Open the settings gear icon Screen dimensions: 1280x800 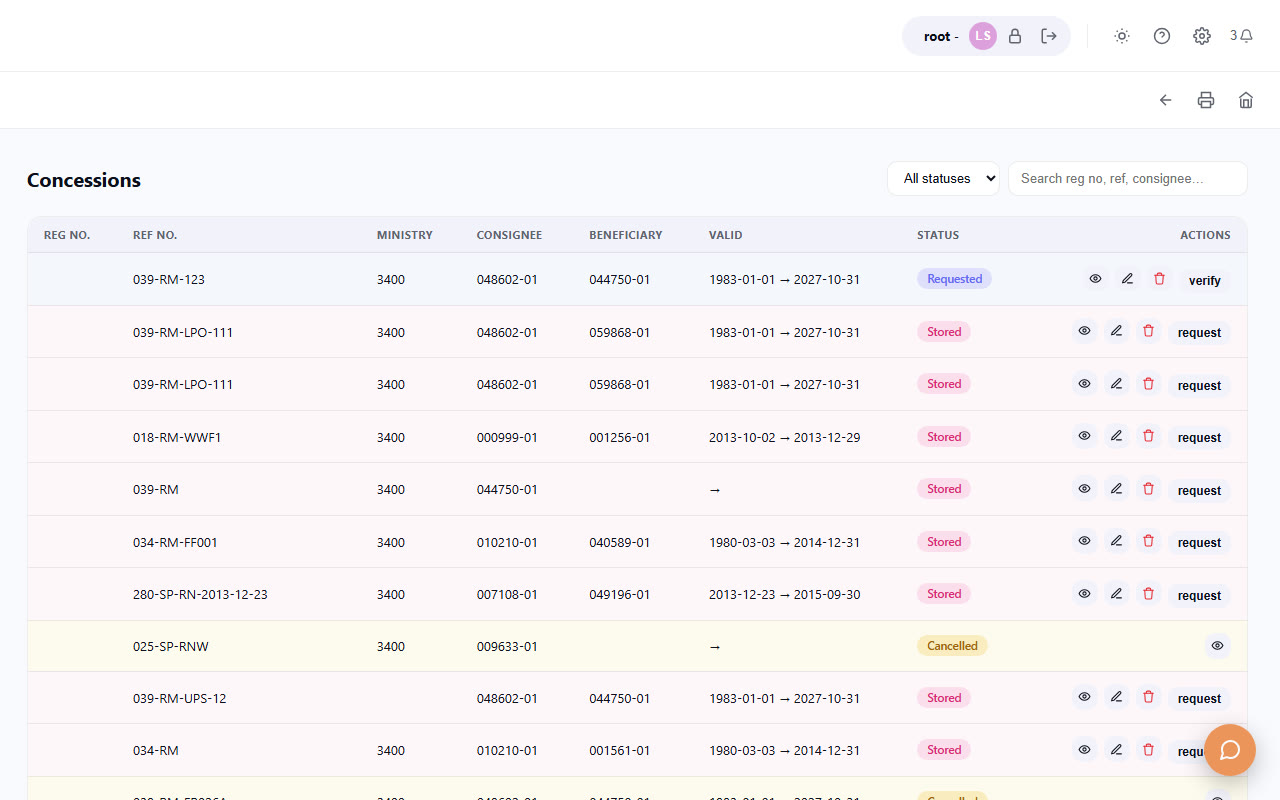click(1202, 36)
